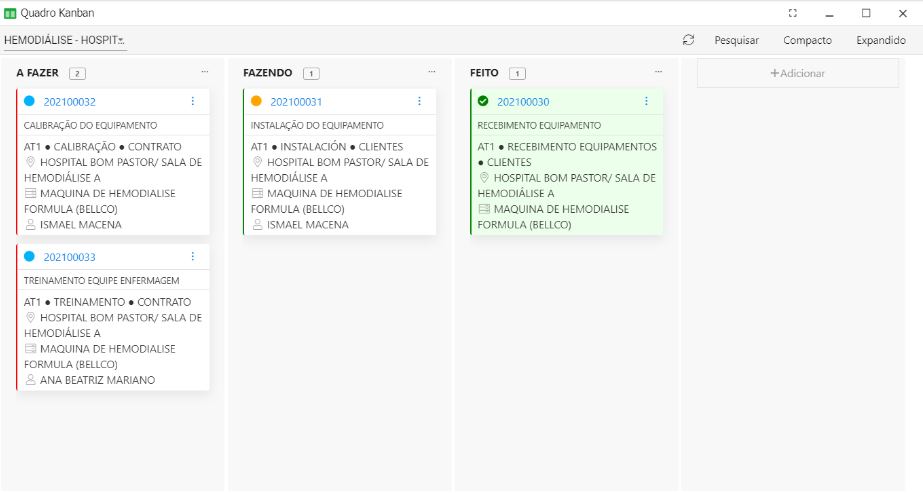The height and width of the screenshot is (493, 923).
Task: Click the FEITO column title
Action: pos(484,73)
